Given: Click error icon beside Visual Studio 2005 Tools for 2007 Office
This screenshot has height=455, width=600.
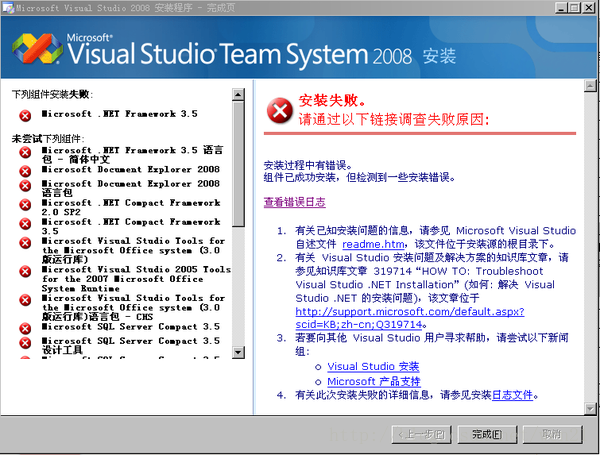Looking at the screenshot, I should [25, 271].
